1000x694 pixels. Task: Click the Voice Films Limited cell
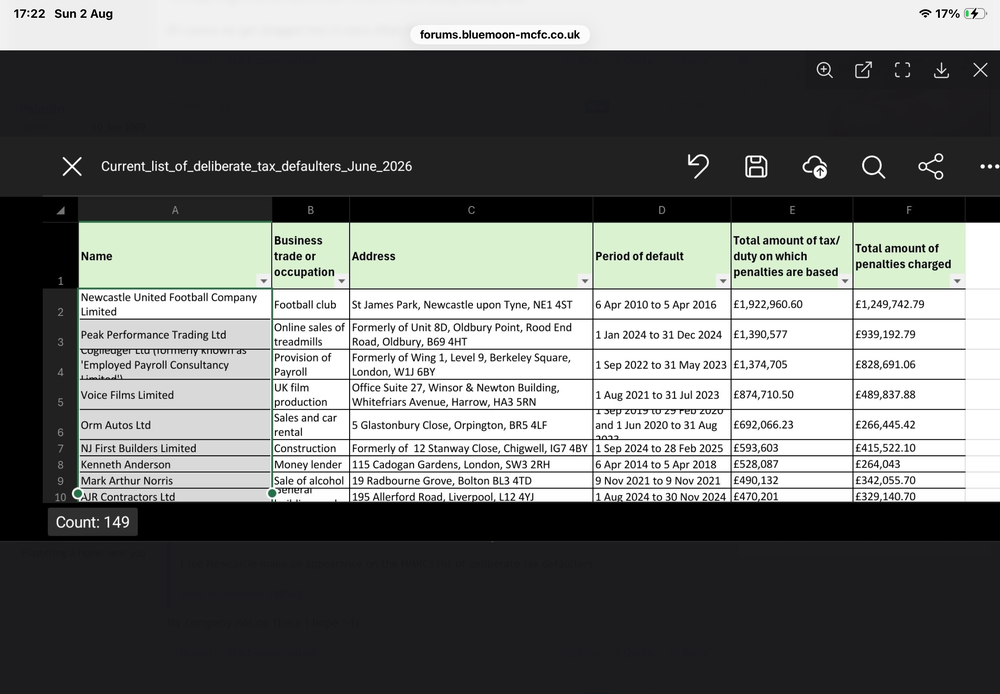pyautogui.click(x=175, y=395)
